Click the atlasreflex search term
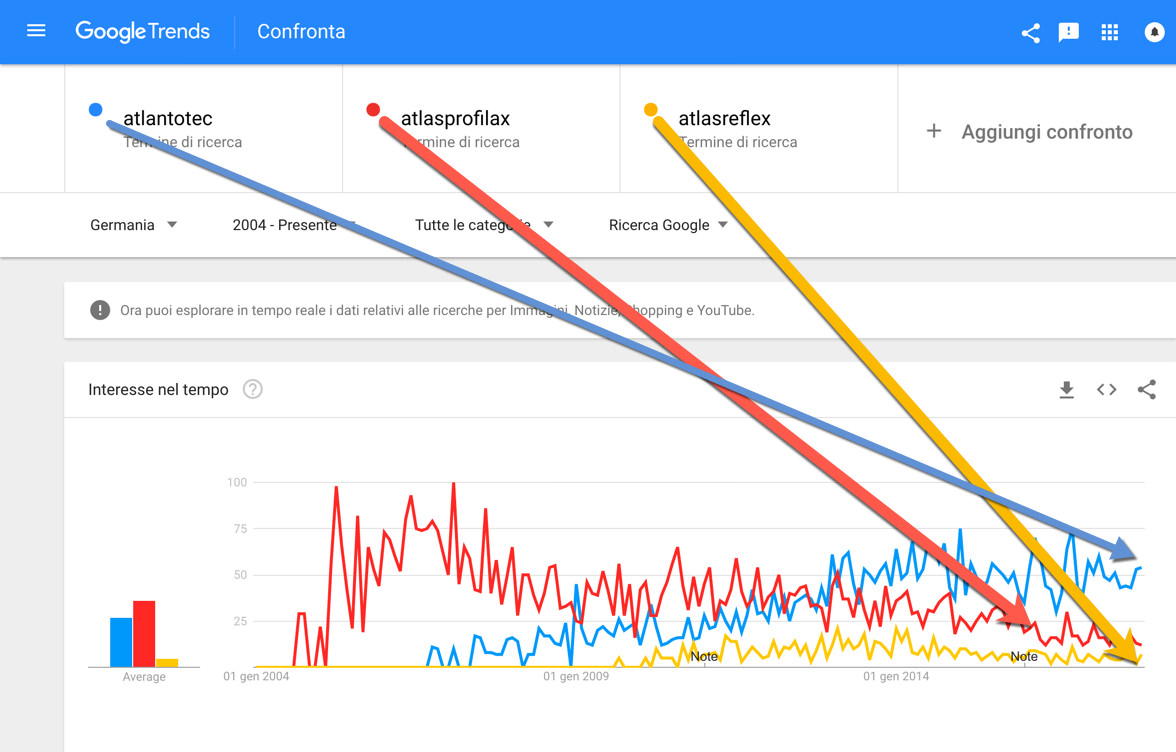This screenshot has width=1176, height=752. [724, 120]
